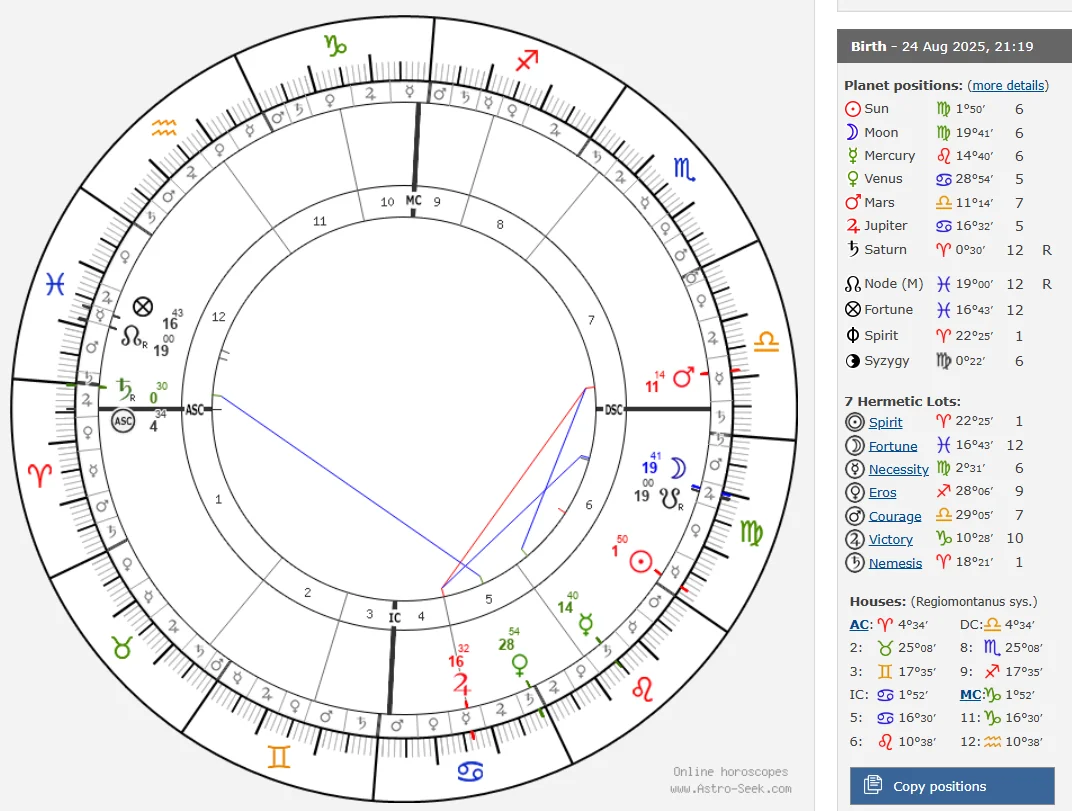Viewport: 1072px width, 811px height.
Task: Click the Syzygy half-moon icon in the list
Action: (853, 361)
